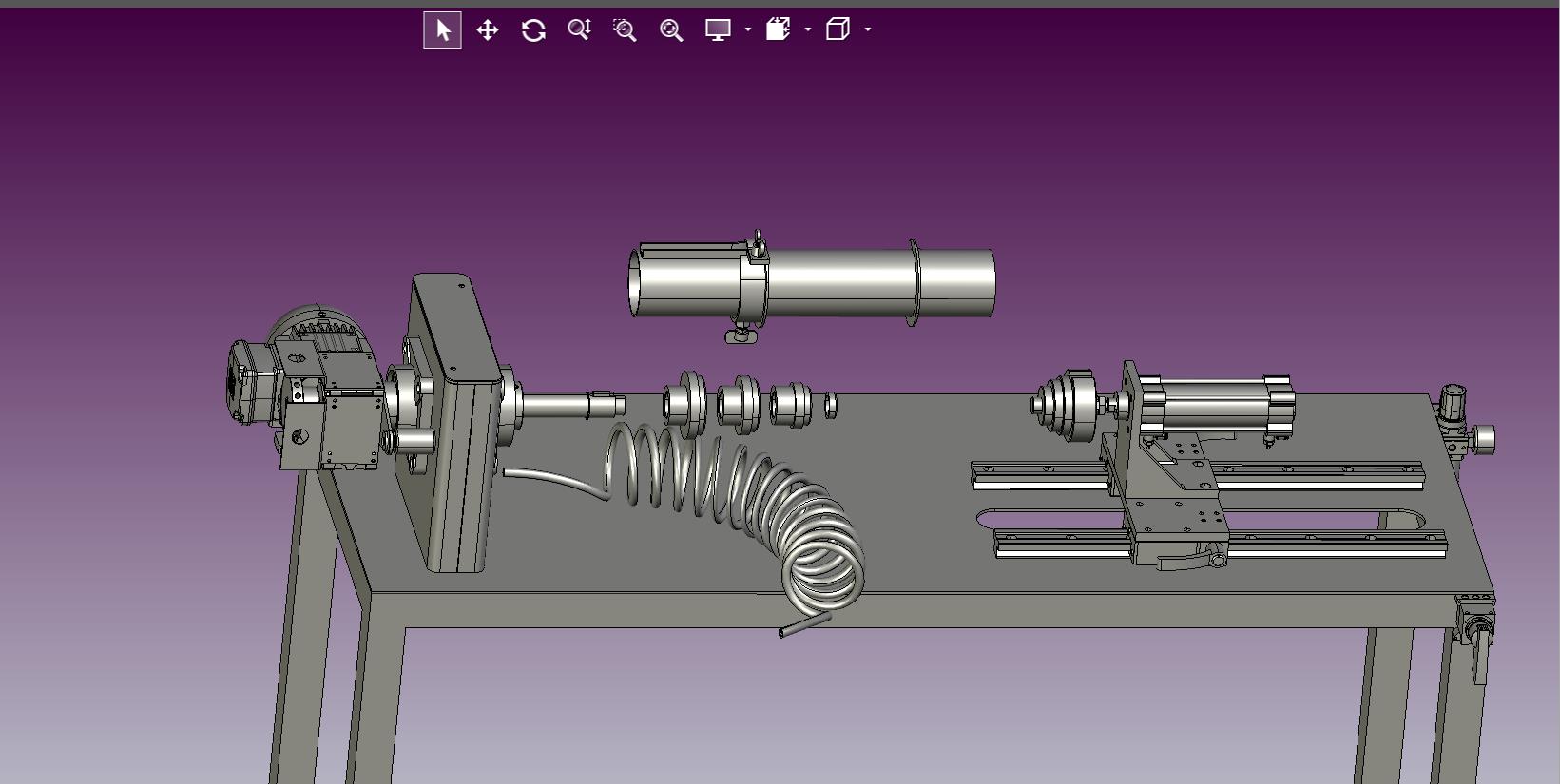Expand the dropdown next to the section icon
The width and height of the screenshot is (1560, 784).
tap(808, 30)
